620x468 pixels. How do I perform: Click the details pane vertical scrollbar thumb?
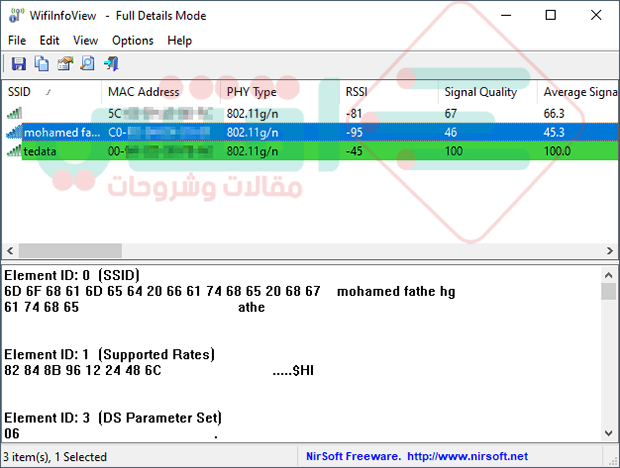(x=609, y=292)
